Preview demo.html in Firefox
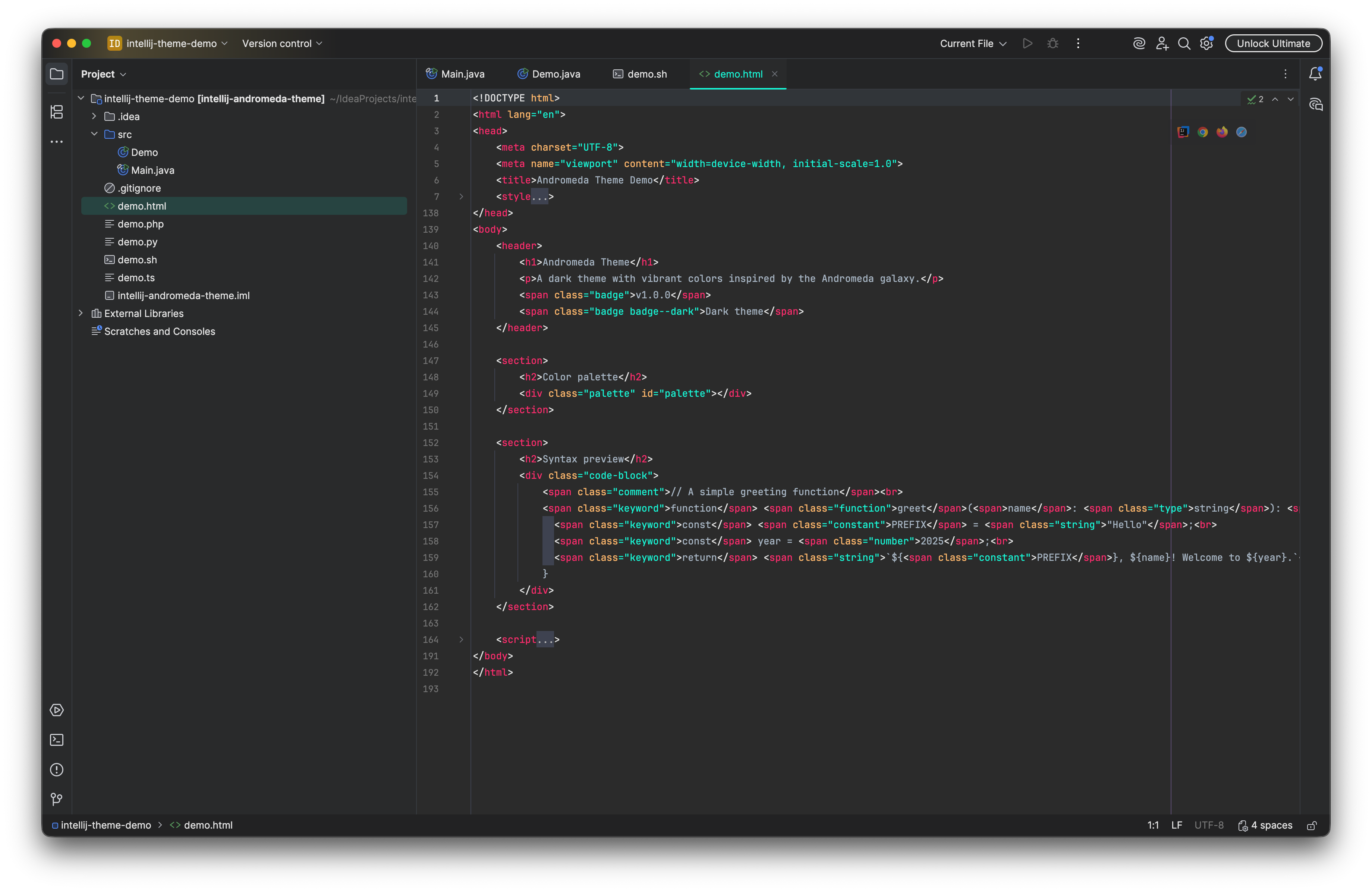 point(1222,132)
